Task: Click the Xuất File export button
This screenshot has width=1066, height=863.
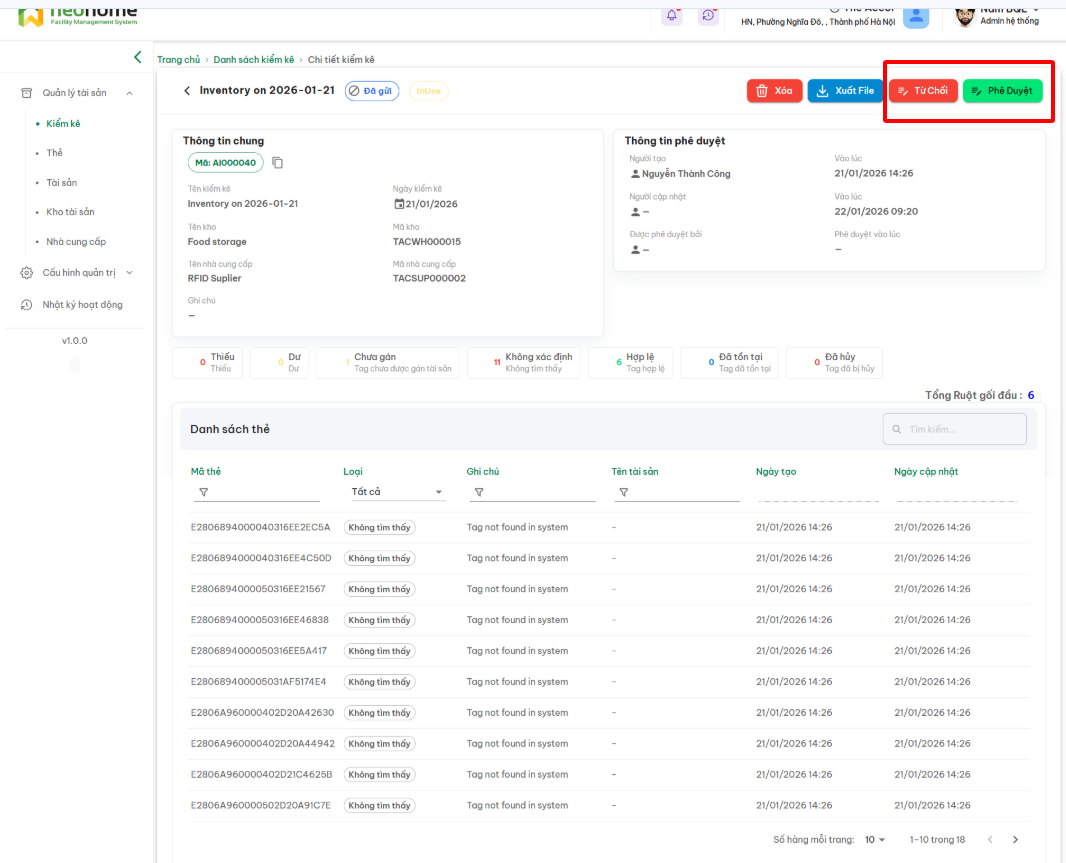Action: click(x=845, y=91)
